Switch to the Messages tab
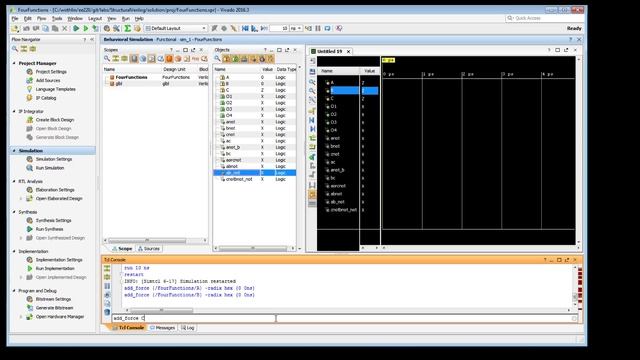 162,328
